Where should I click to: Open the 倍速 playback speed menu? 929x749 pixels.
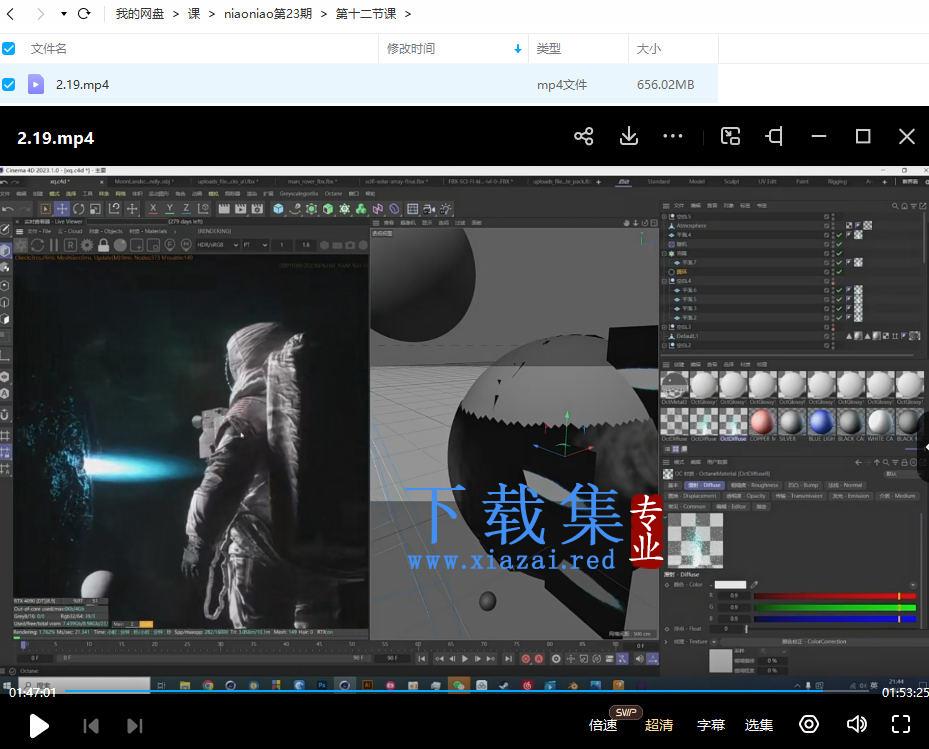coord(603,725)
